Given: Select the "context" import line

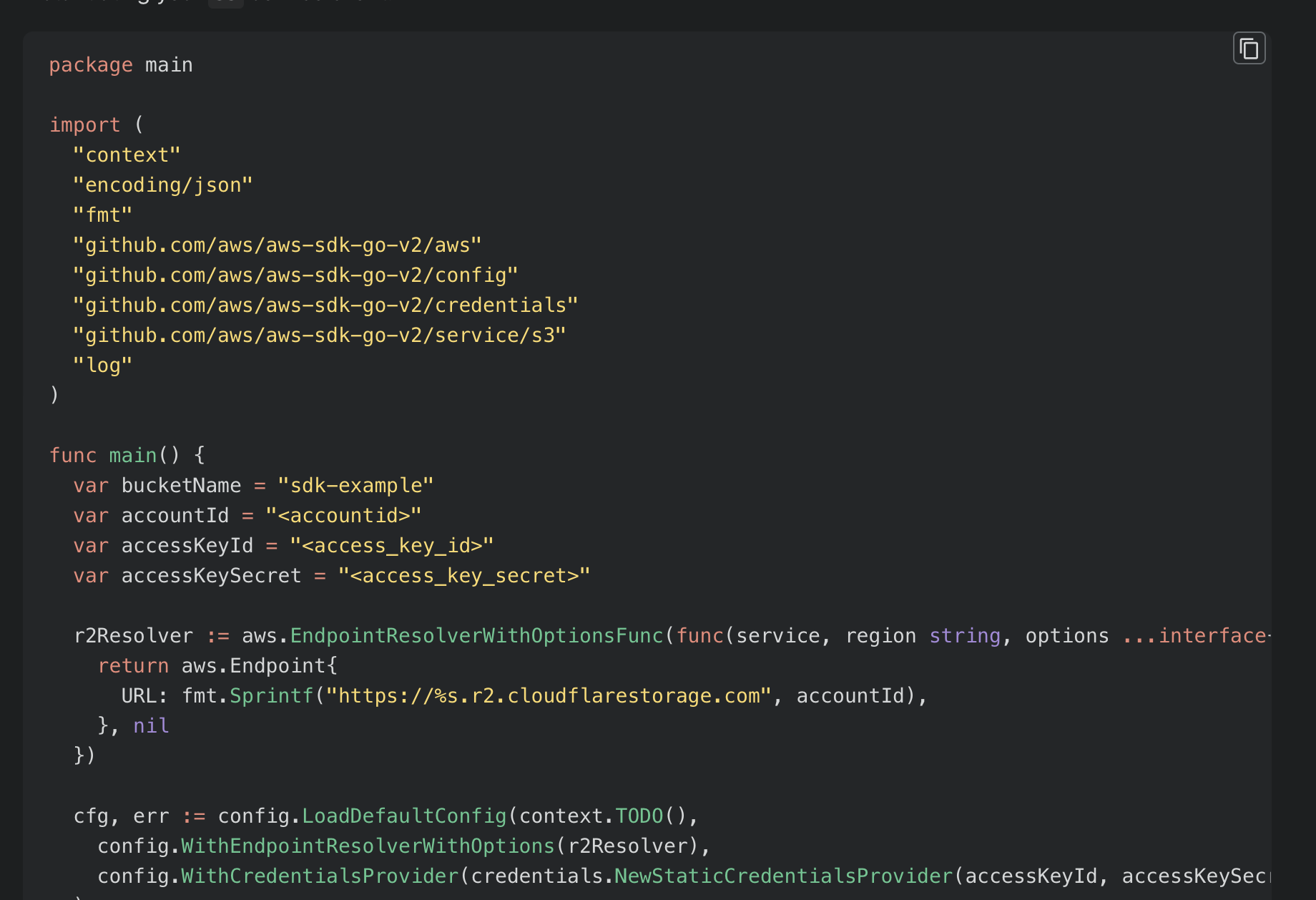Looking at the screenshot, I should (127, 155).
